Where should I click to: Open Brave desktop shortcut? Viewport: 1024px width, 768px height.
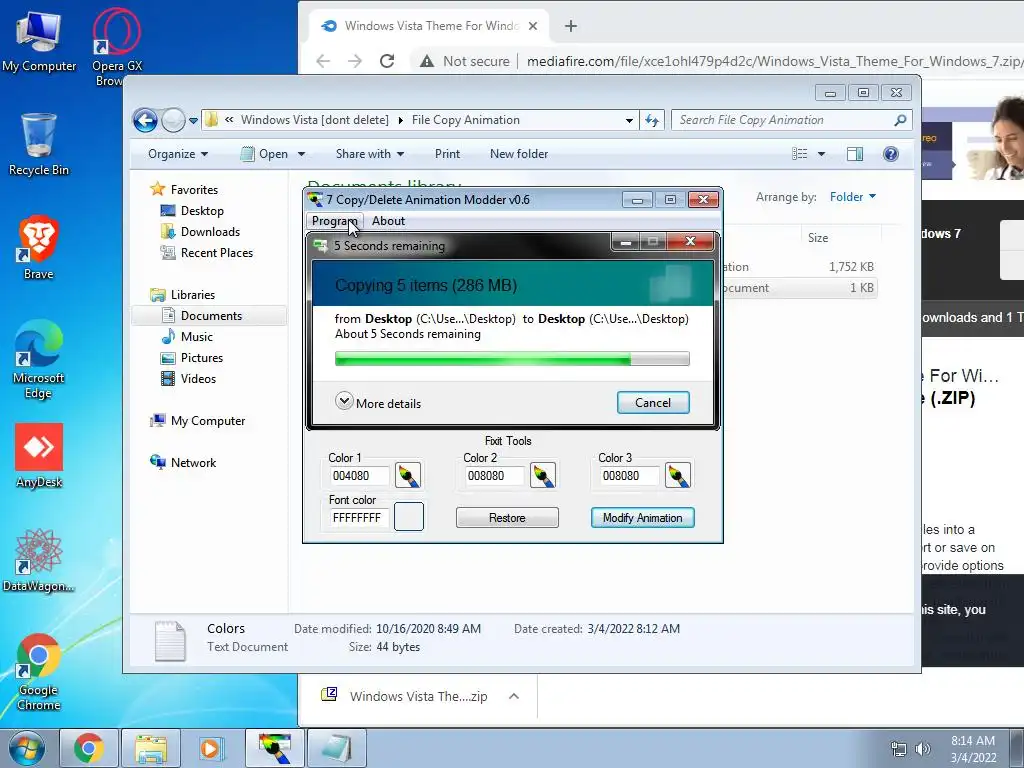[x=39, y=248]
